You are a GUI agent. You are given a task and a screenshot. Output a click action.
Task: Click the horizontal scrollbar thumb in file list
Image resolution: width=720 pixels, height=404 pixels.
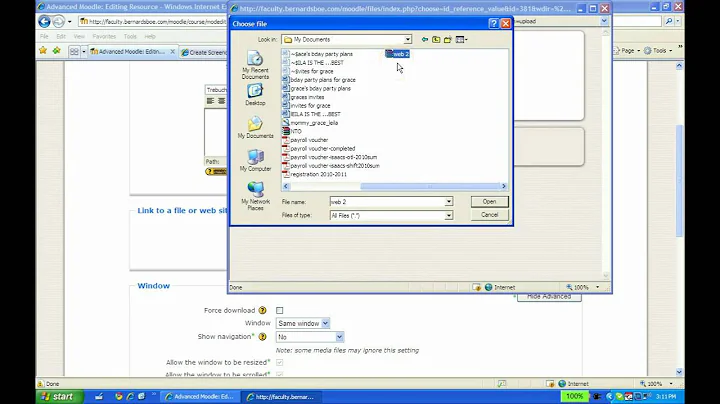pyautogui.click(x=430, y=186)
